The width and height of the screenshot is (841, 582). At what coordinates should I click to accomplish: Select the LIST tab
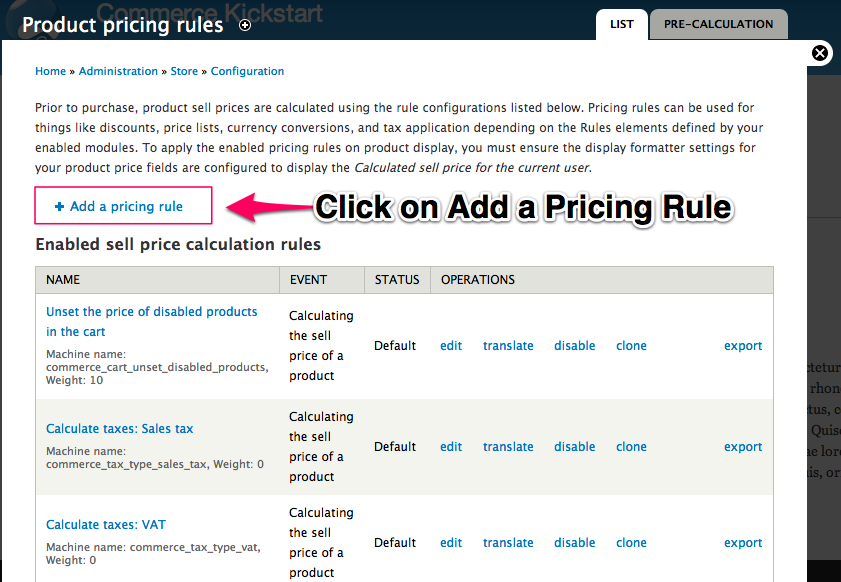621,25
